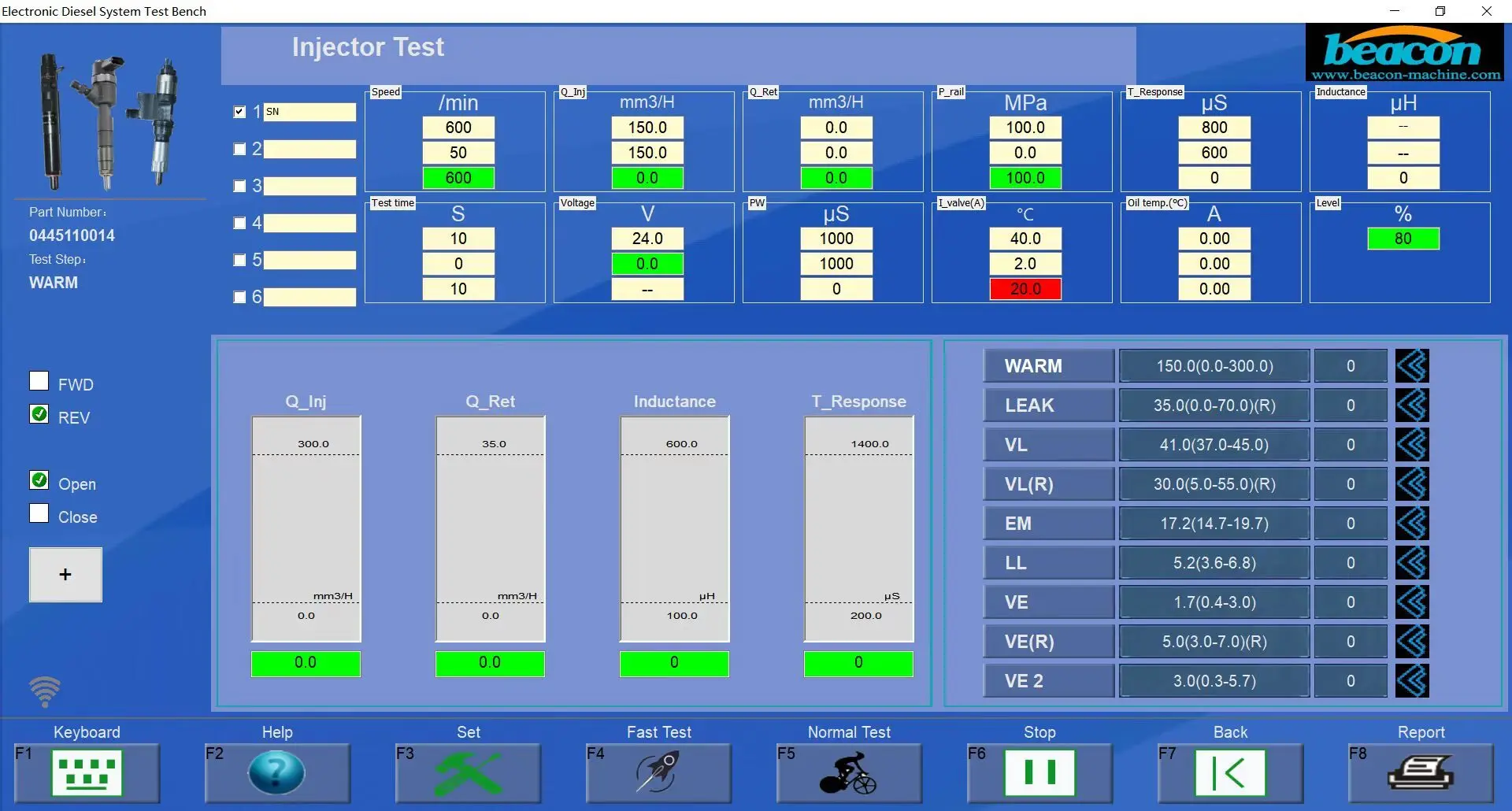1512x811 pixels.
Task: Click the serial field for injector 2
Action: pos(309,149)
